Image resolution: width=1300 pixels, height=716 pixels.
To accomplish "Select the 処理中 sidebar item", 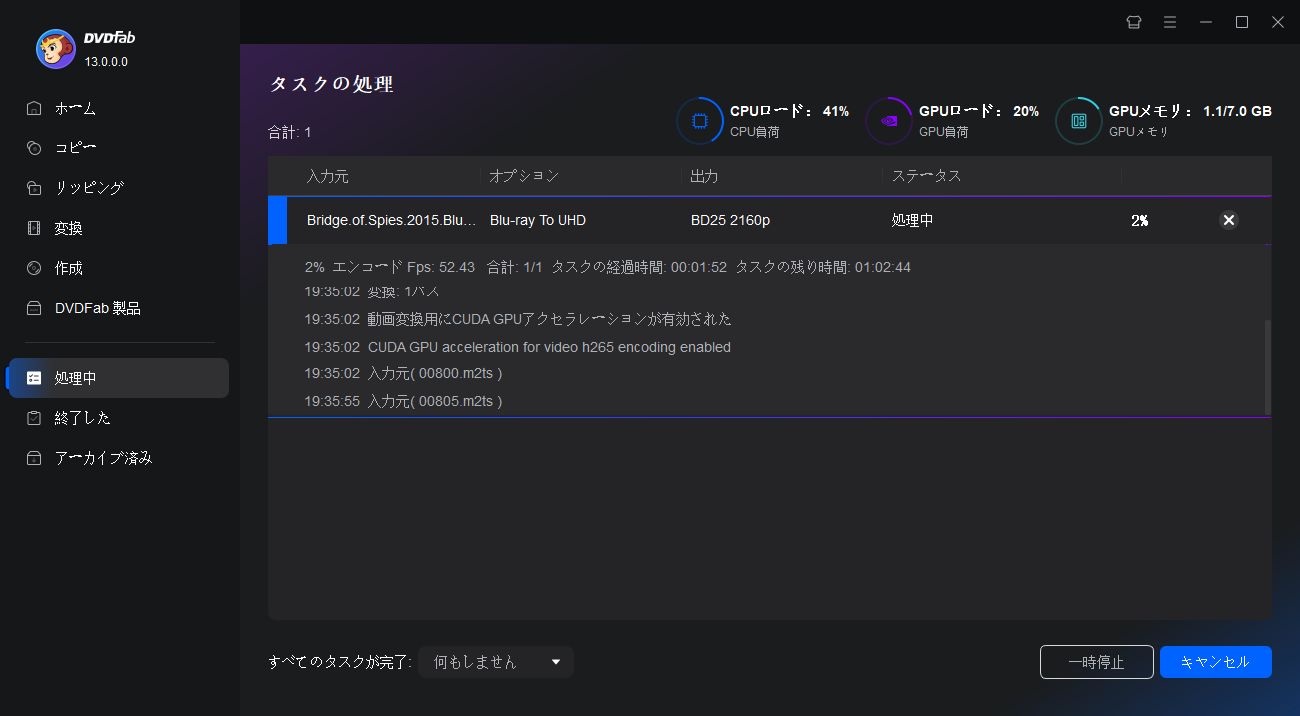I will tap(118, 378).
